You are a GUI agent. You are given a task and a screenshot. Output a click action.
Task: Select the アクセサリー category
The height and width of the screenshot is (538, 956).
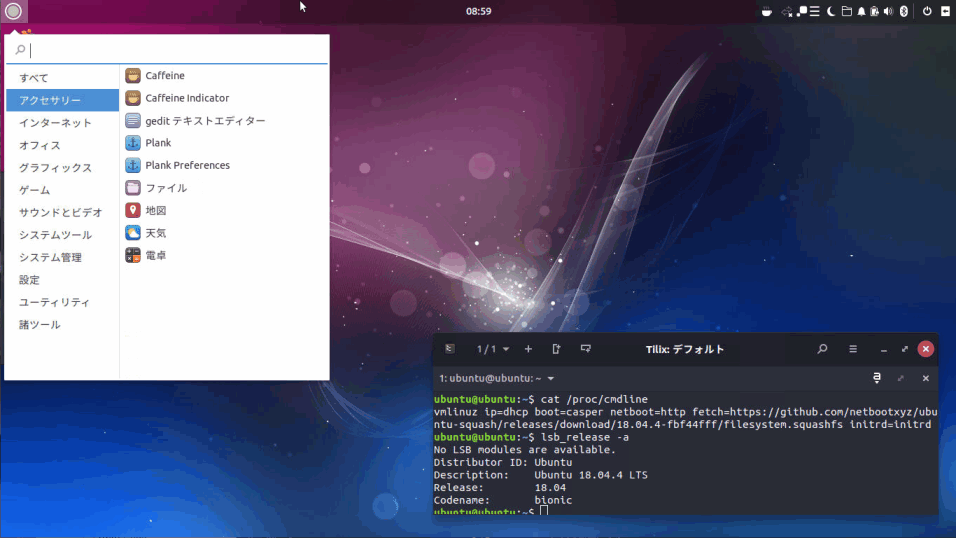pyautogui.click(x=62, y=100)
